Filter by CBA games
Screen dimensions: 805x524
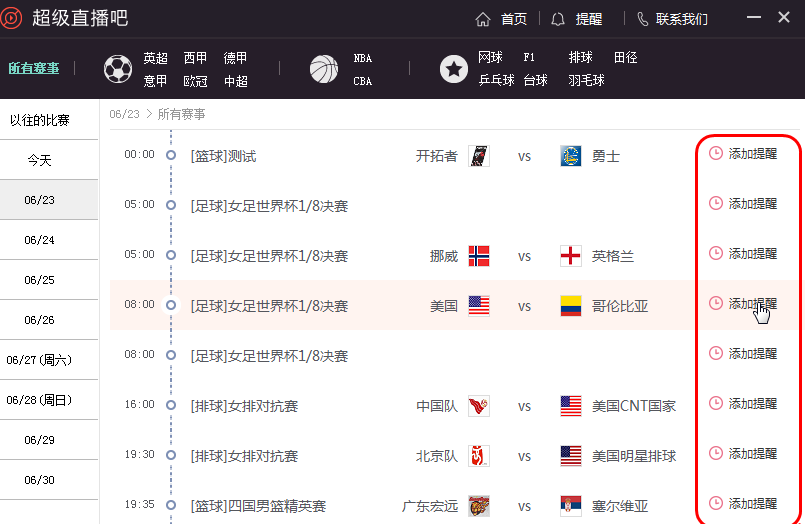click(x=362, y=81)
